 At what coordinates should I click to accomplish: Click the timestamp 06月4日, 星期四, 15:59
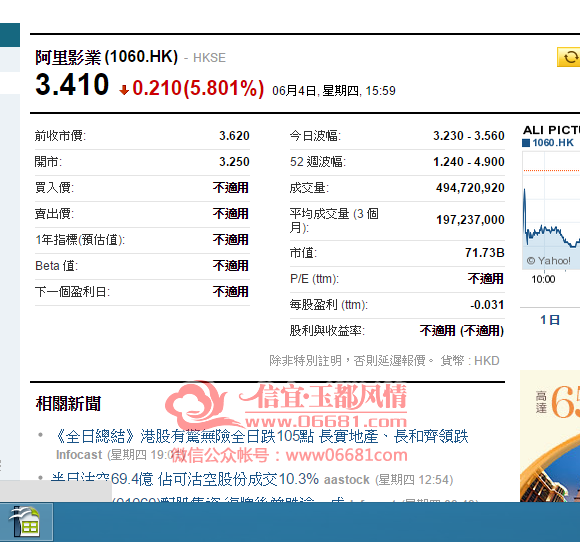pyautogui.click(x=334, y=91)
